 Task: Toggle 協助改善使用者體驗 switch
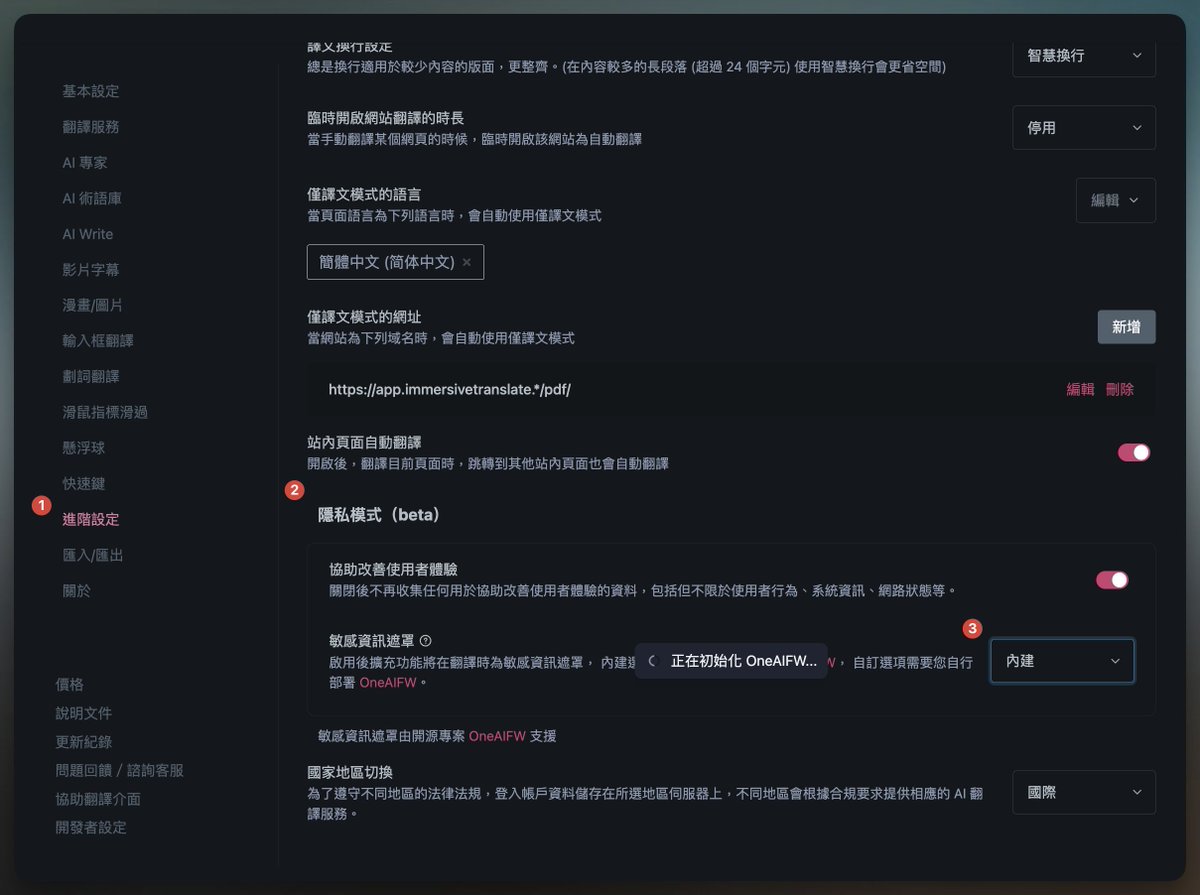point(1112,580)
